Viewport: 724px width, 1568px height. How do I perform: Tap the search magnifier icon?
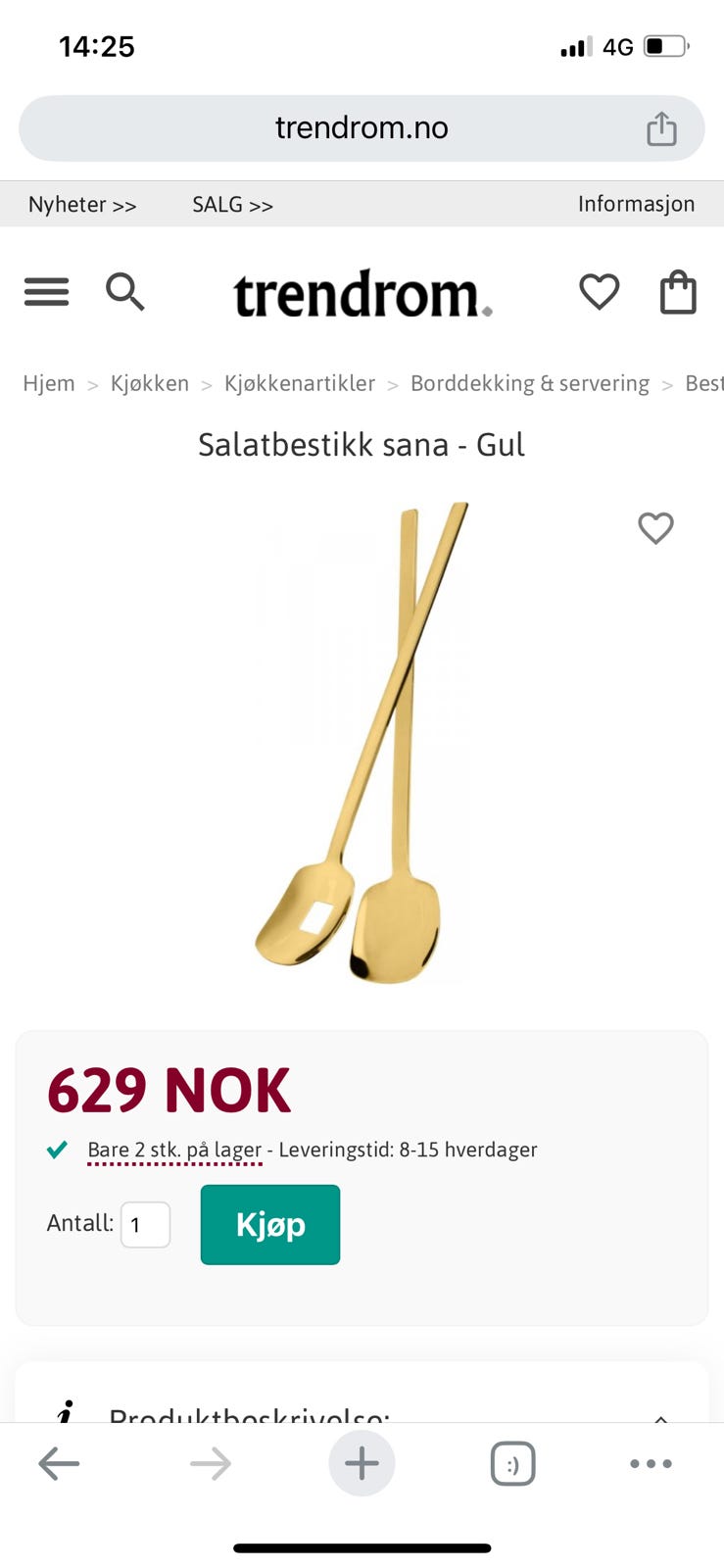click(x=125, y=292)
